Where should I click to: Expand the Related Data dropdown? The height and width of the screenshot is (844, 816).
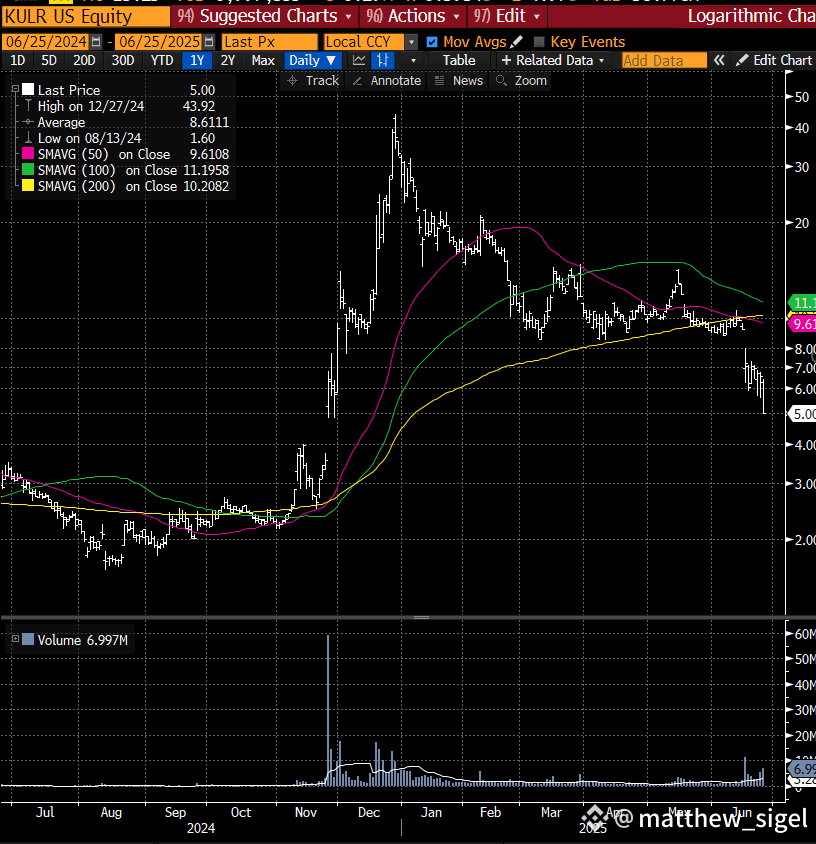click(x=553, y=60)
